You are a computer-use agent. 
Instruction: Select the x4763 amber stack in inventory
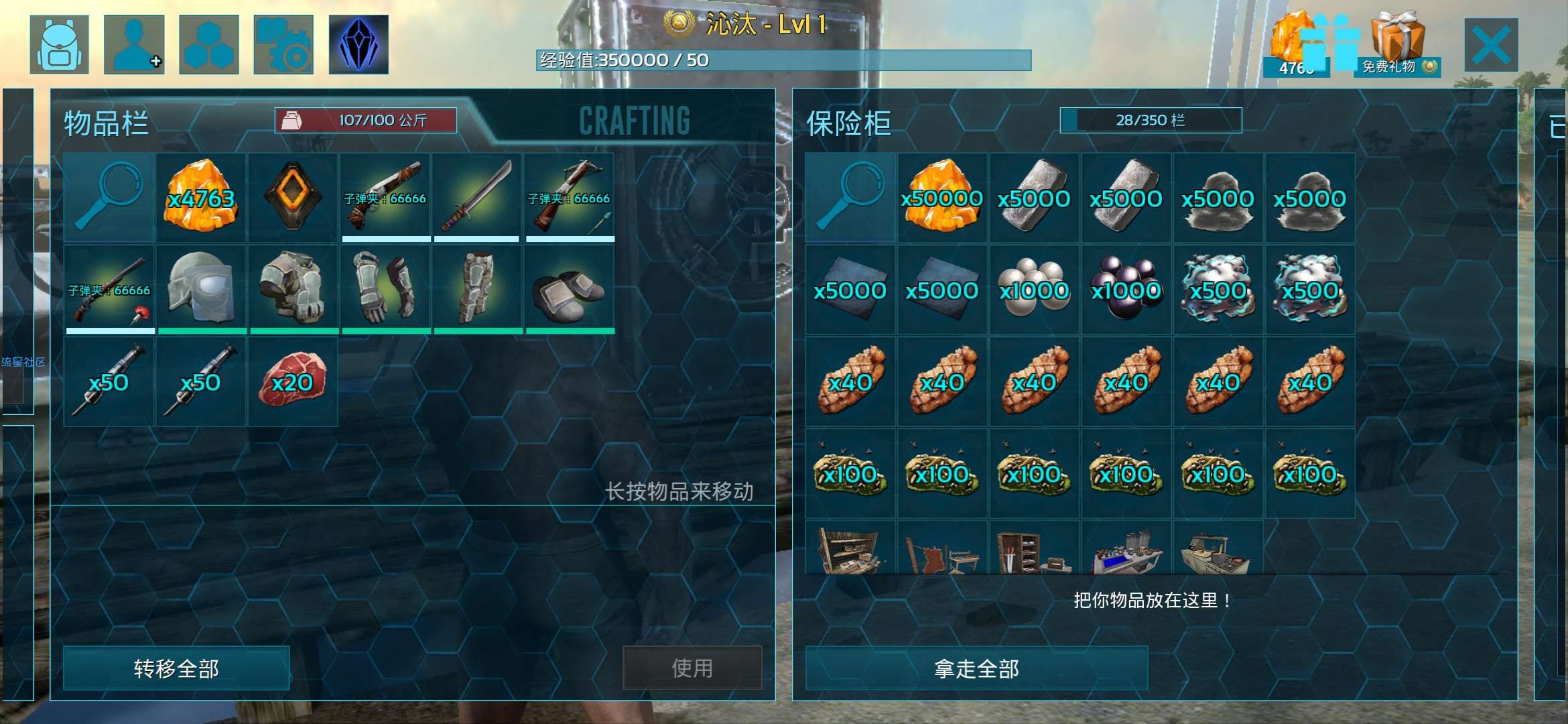pyautogui.click(x=201, y=198)
